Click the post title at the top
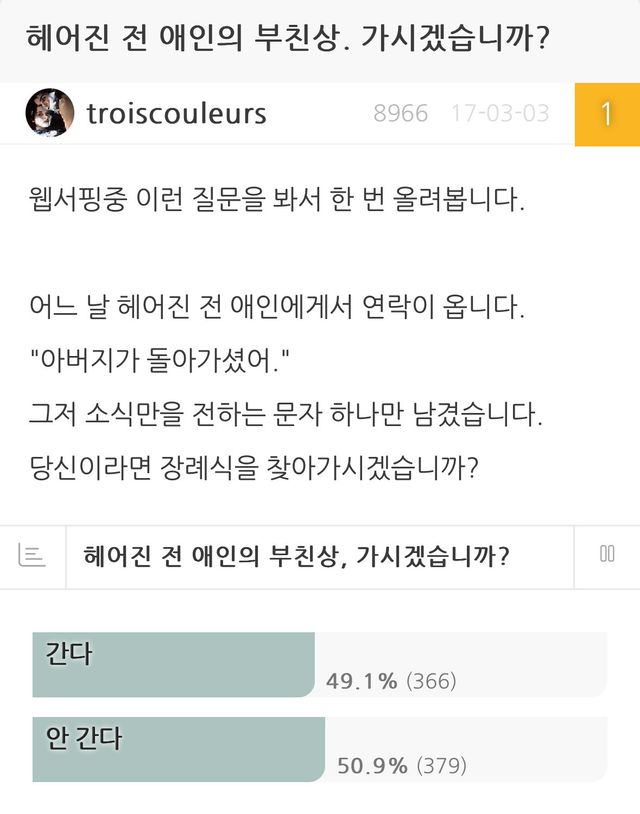Viewport: 640px width, 814px height. pos(291,40)
